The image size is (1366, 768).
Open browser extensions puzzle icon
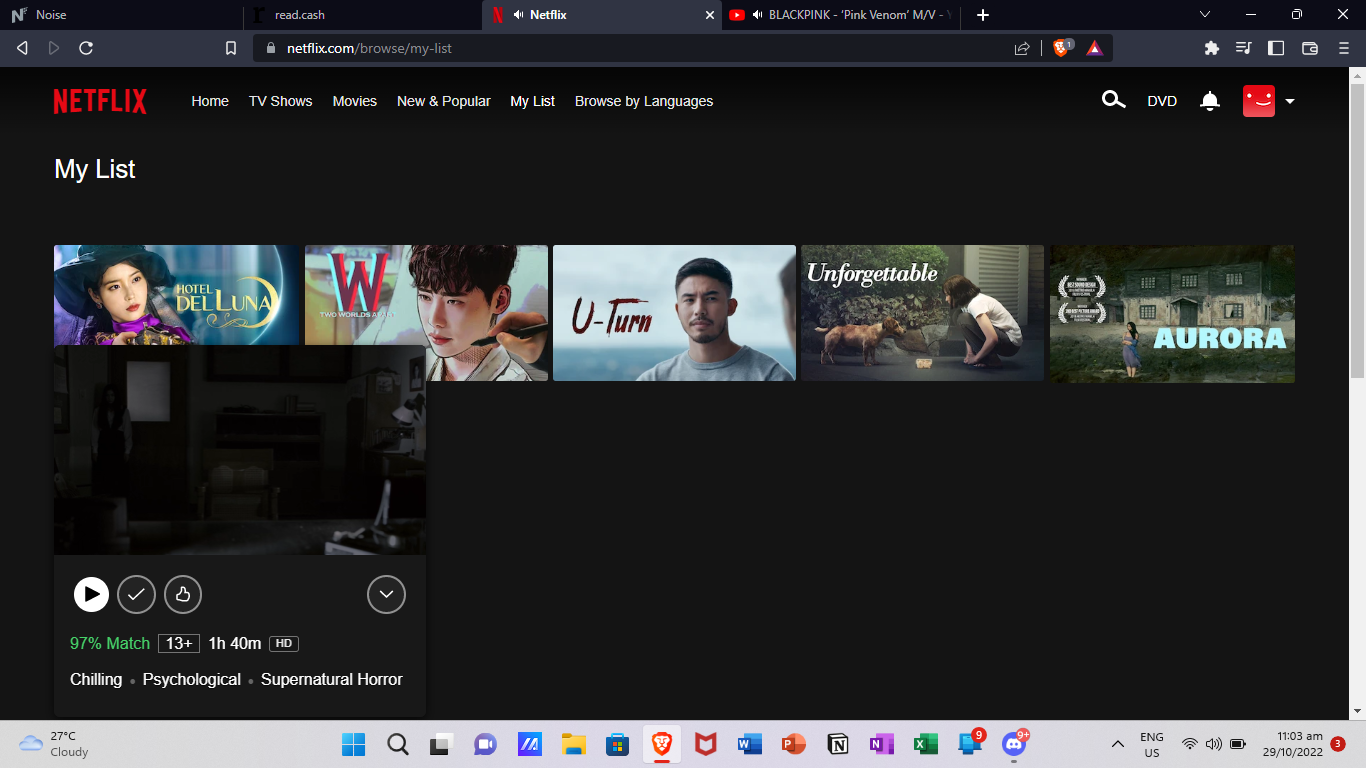[1212, 48]
